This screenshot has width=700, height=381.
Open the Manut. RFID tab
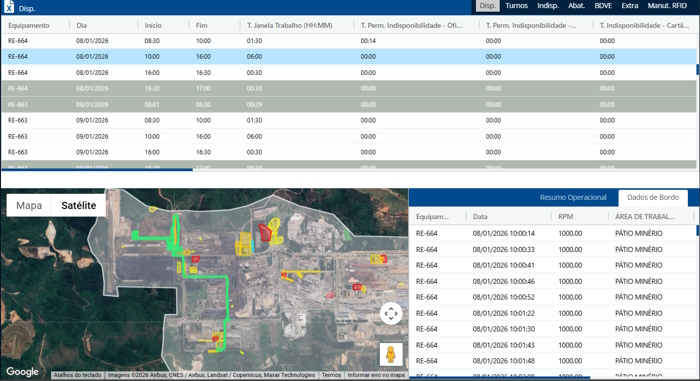click(x=667, y=6)
